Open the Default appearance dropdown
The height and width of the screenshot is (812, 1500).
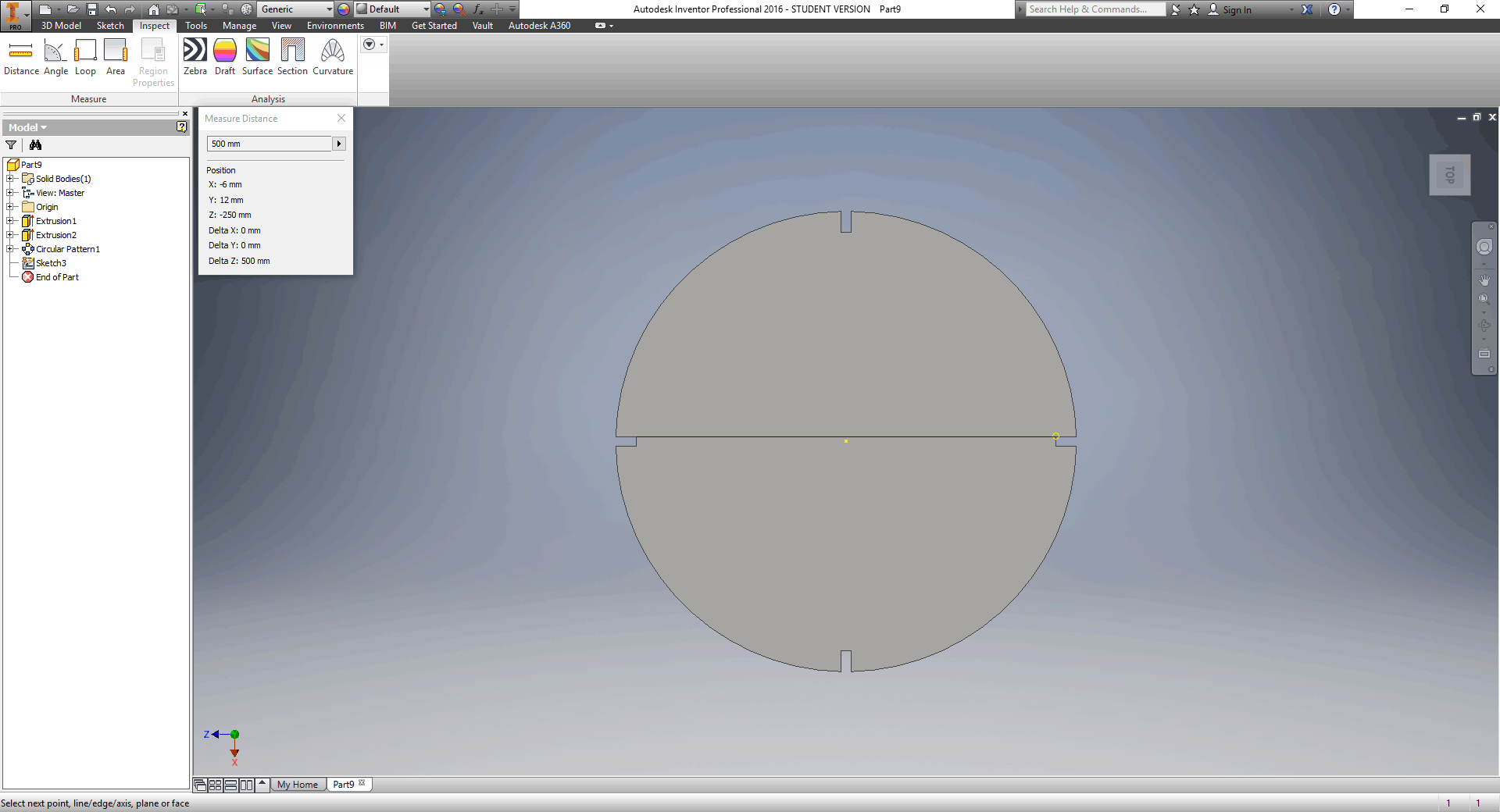tap(426, 9)
